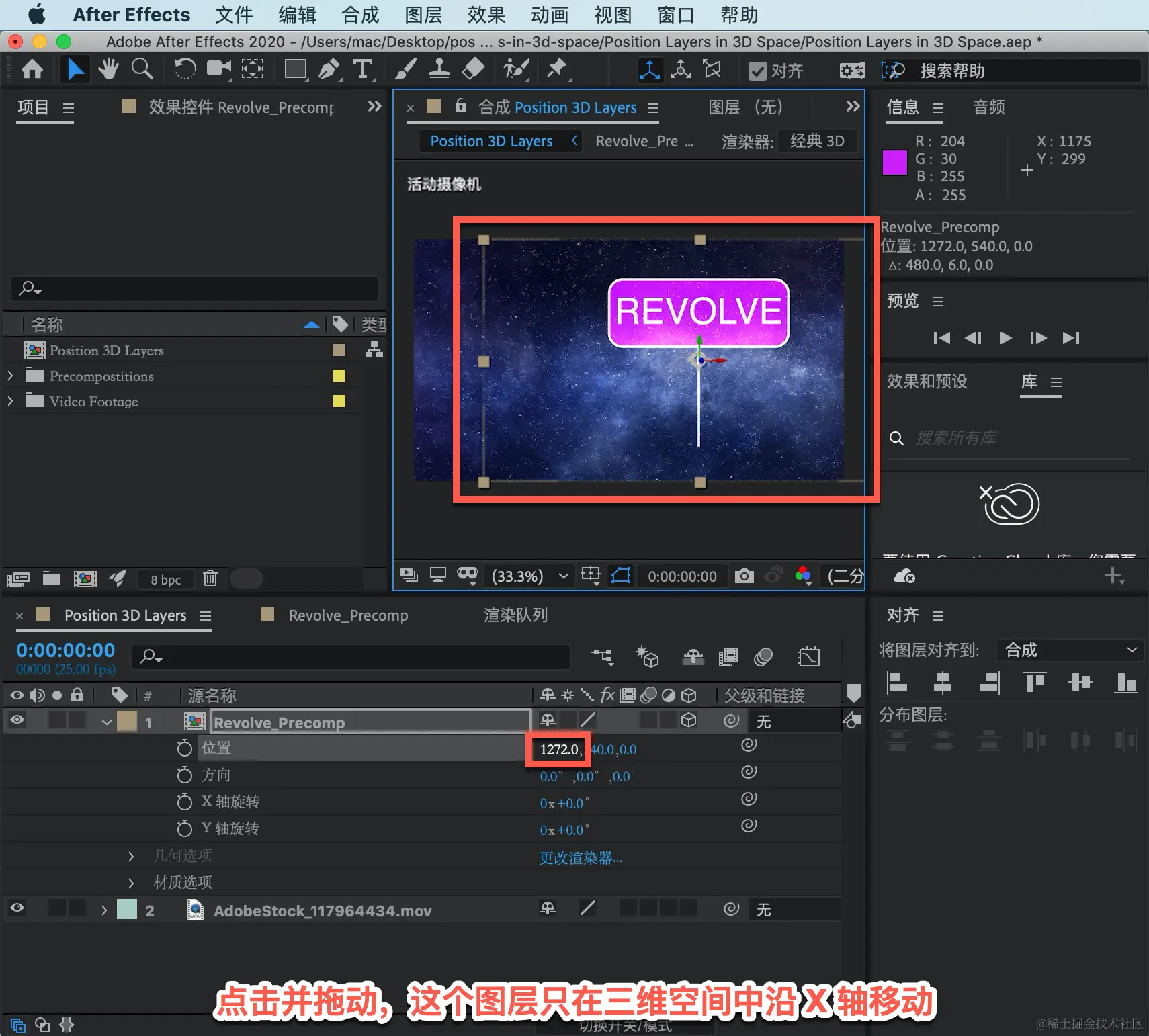The width and height of the screenshot is (1149, 1036).
Task: Open the 将图层对齐到 合成 dropdown
Action: tap(1070, 650)
